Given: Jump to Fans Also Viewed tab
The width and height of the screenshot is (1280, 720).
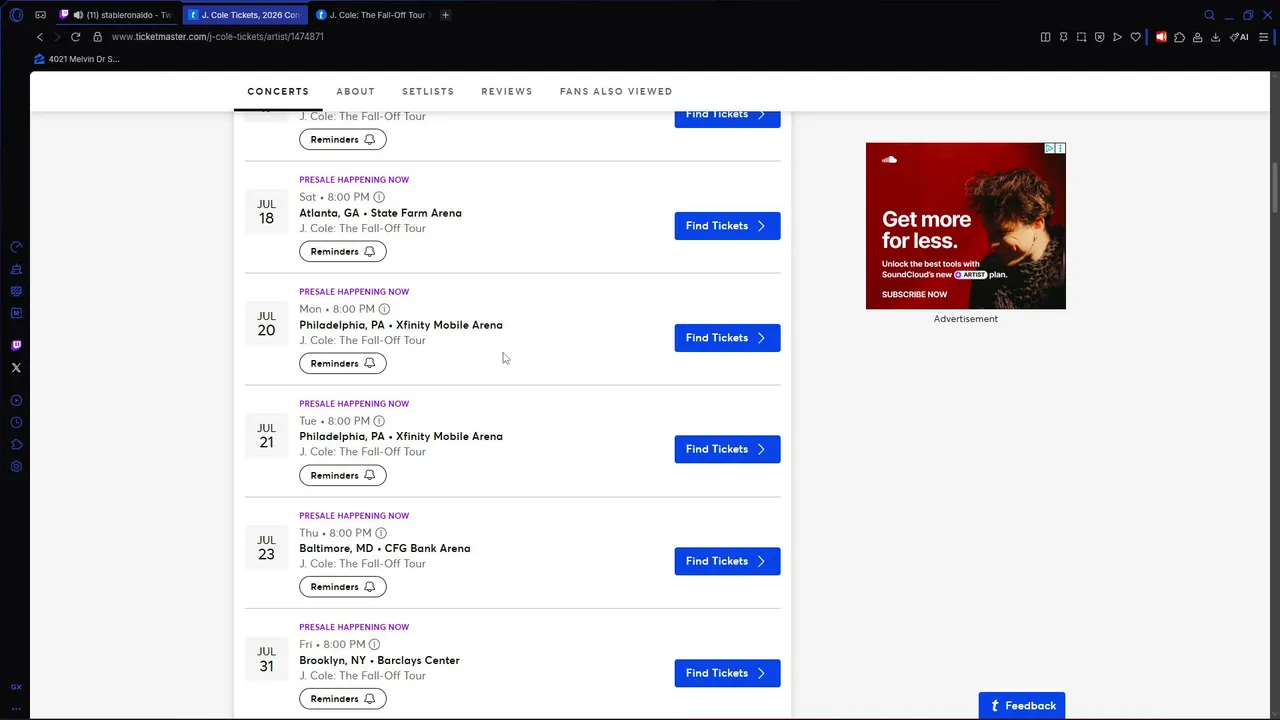Looking at the screenshot, I should click(x=616, y=91).
